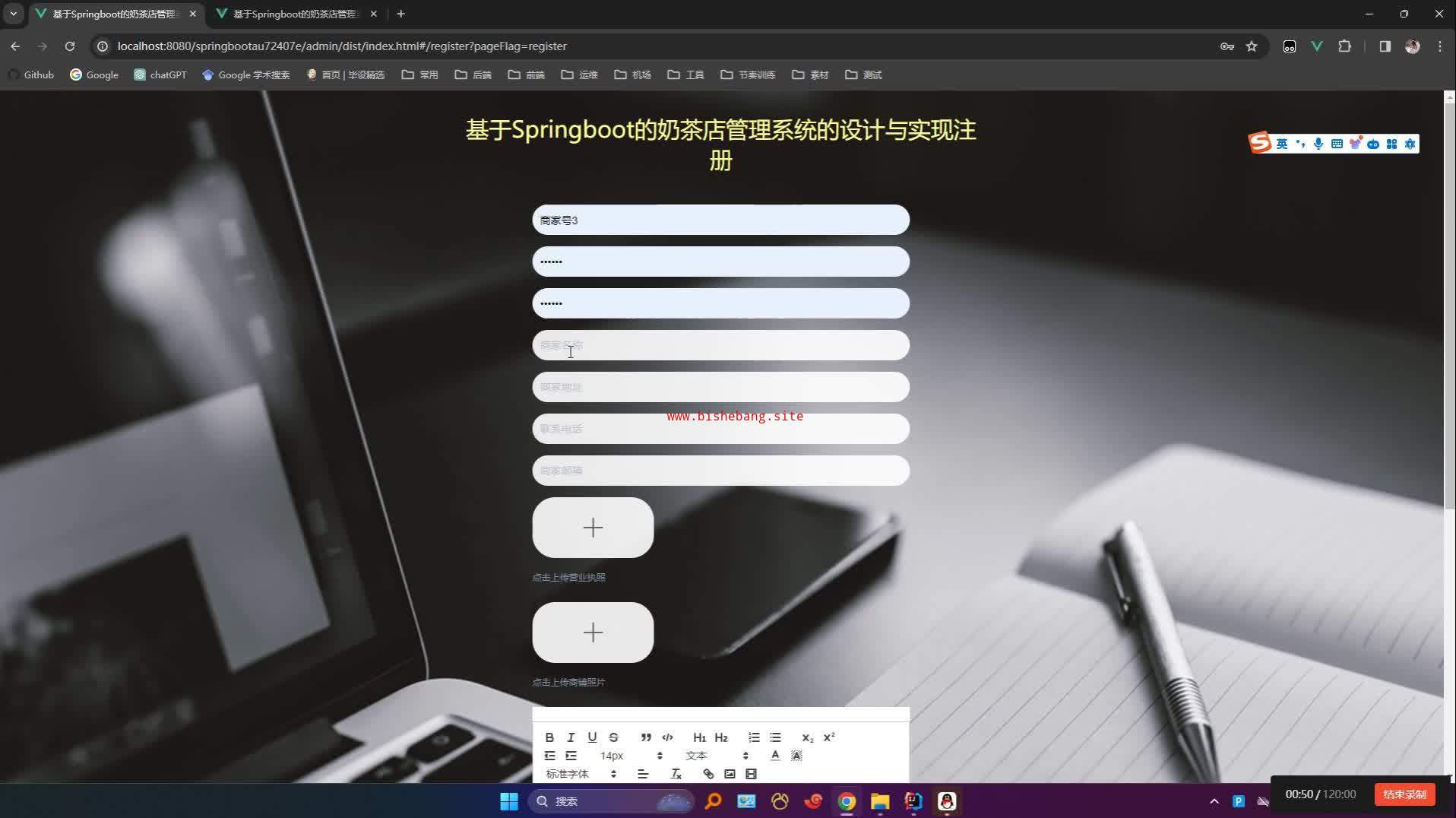Expand the 后端 bookmark folder

473,75
